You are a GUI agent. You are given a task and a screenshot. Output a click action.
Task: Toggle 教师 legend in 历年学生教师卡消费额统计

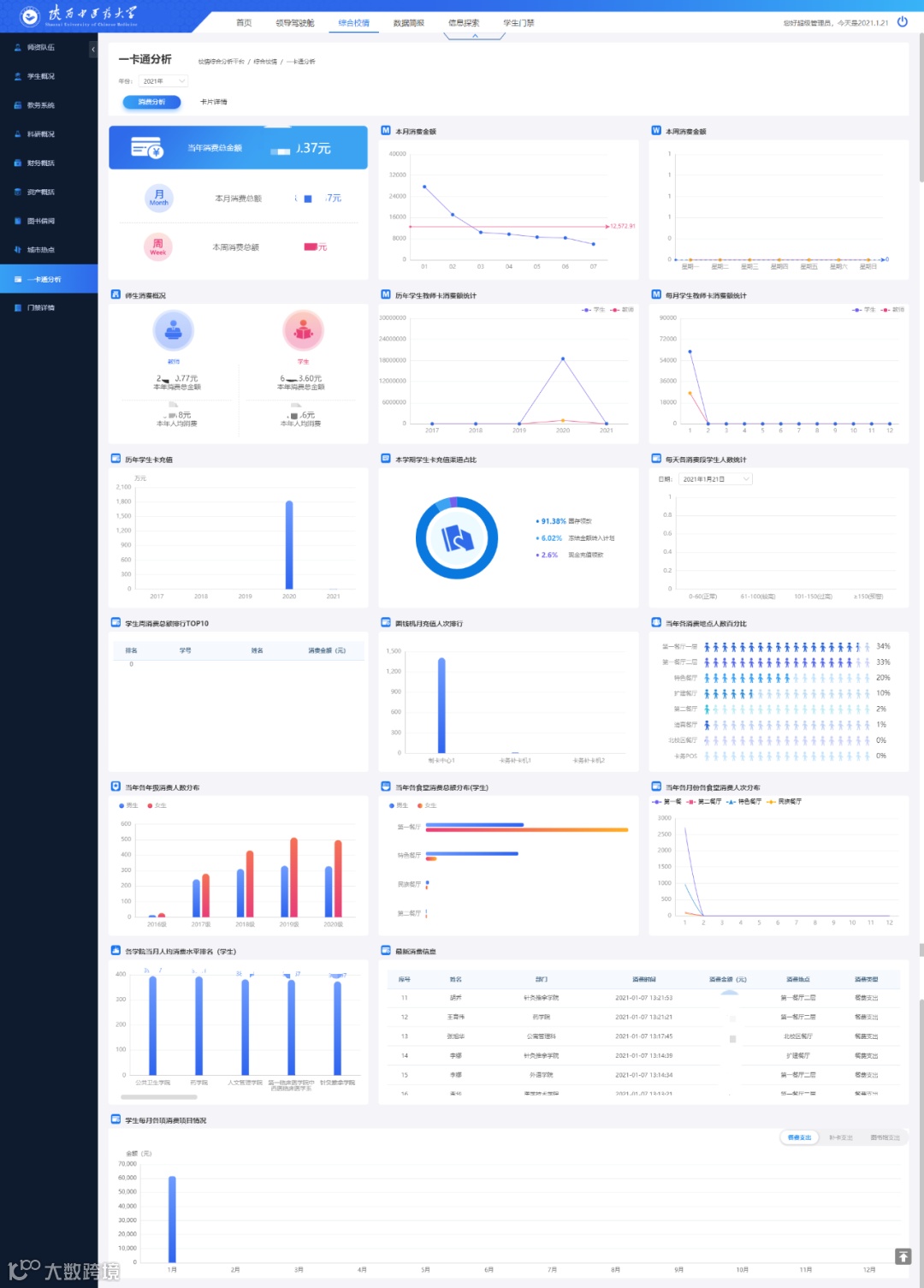[622, 310]
